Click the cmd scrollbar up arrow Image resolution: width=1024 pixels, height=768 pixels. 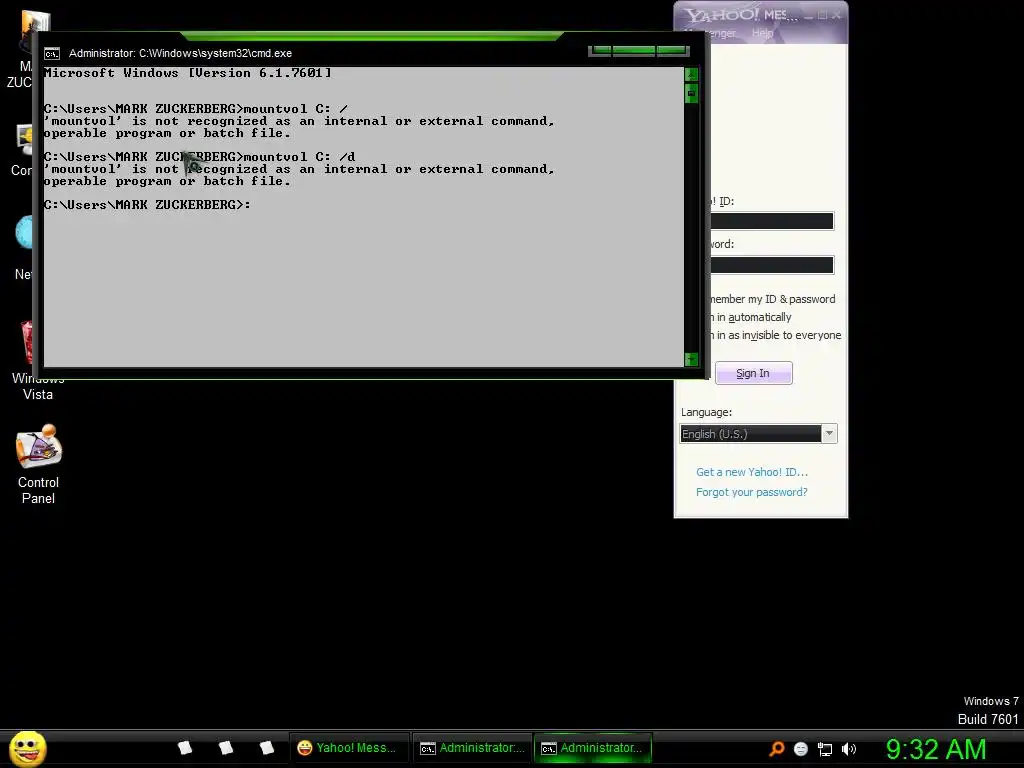click(691, 74)
